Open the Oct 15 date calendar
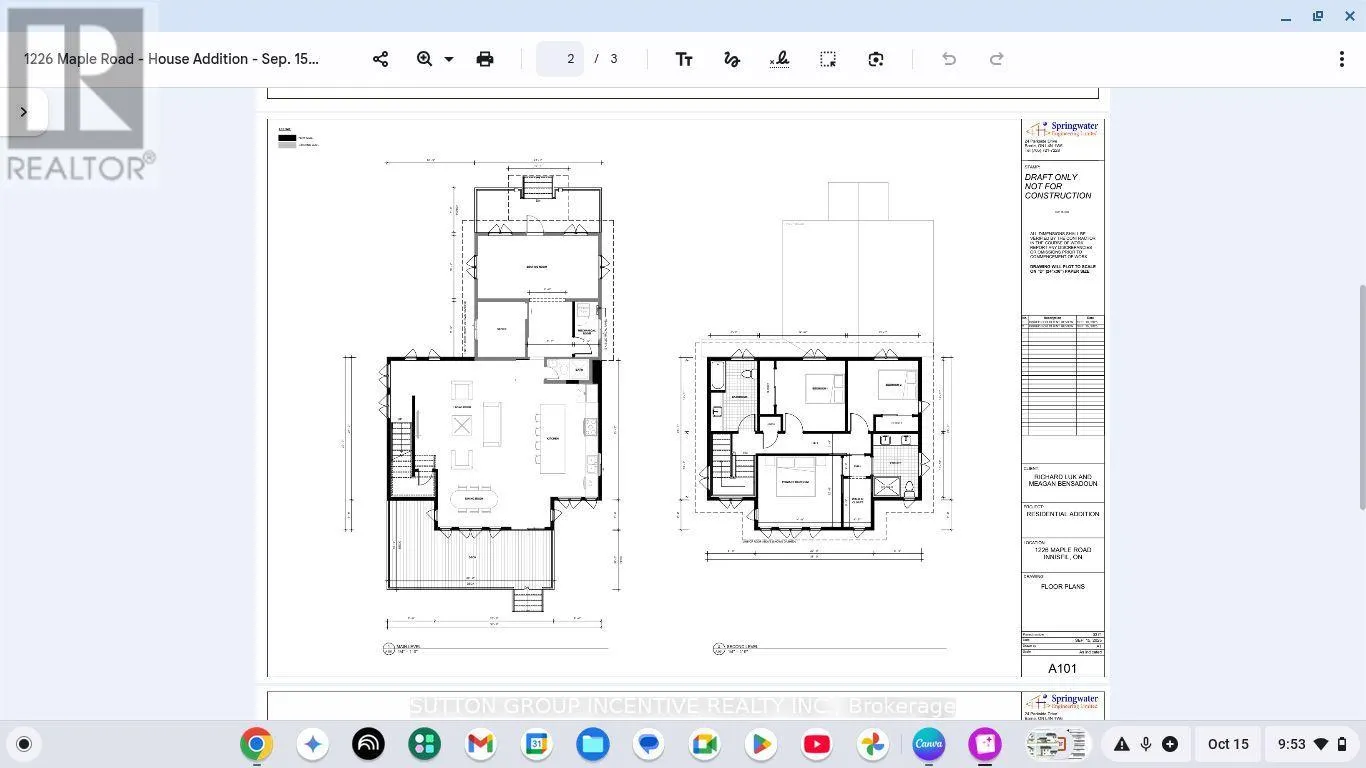This screenshot has width=1366, height=768. pyautogui.click(x=1228, y=744)
